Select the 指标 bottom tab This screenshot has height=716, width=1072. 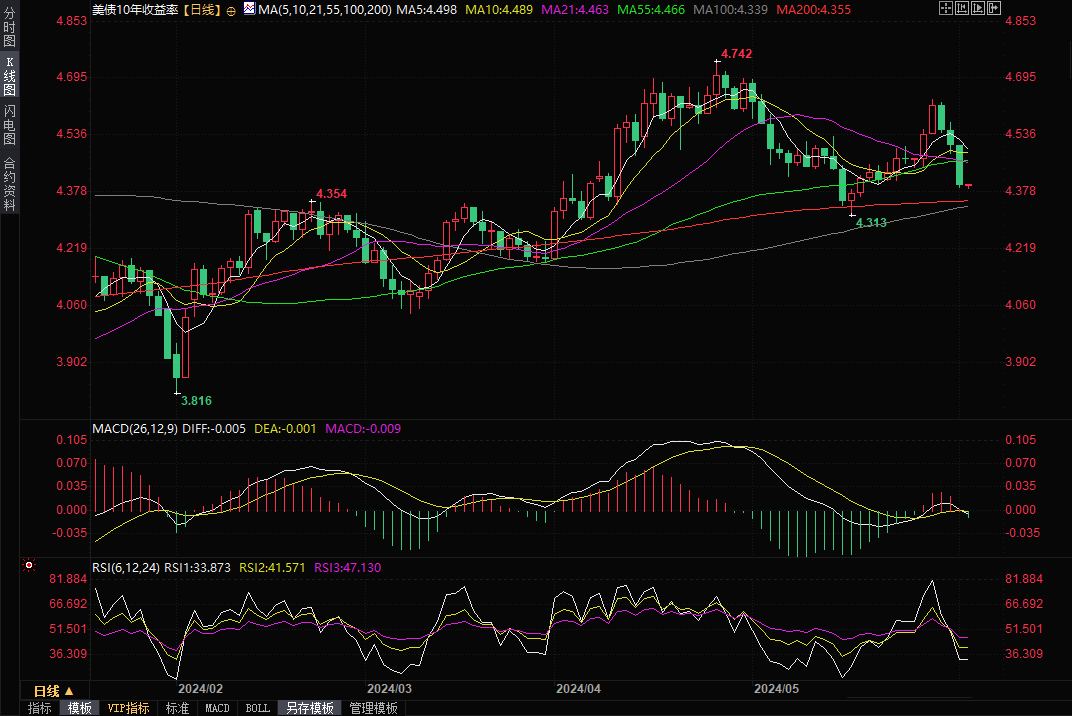pyautogui.click(x=40, y=708)
